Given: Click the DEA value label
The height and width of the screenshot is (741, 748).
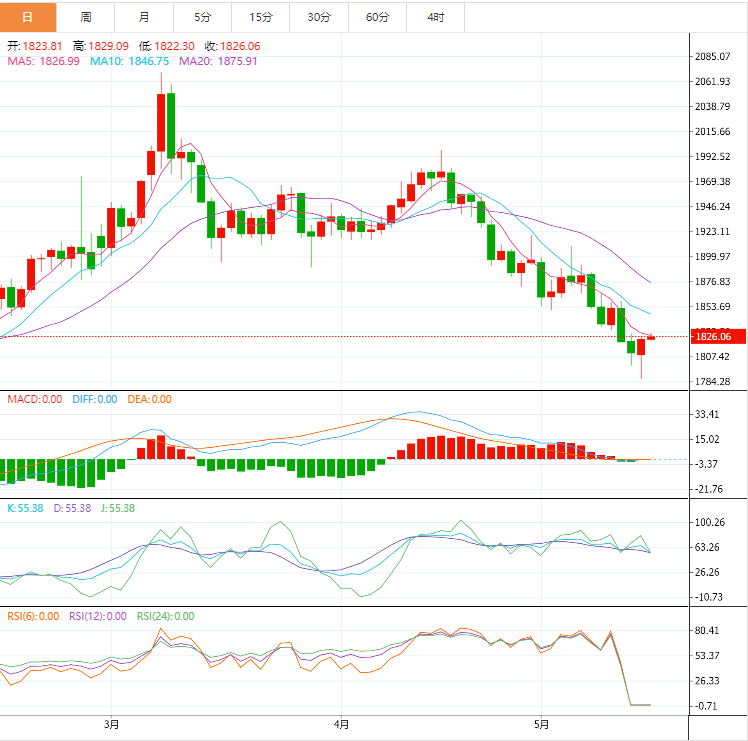Looking at the screenshot, I should (x=150, y=399).
